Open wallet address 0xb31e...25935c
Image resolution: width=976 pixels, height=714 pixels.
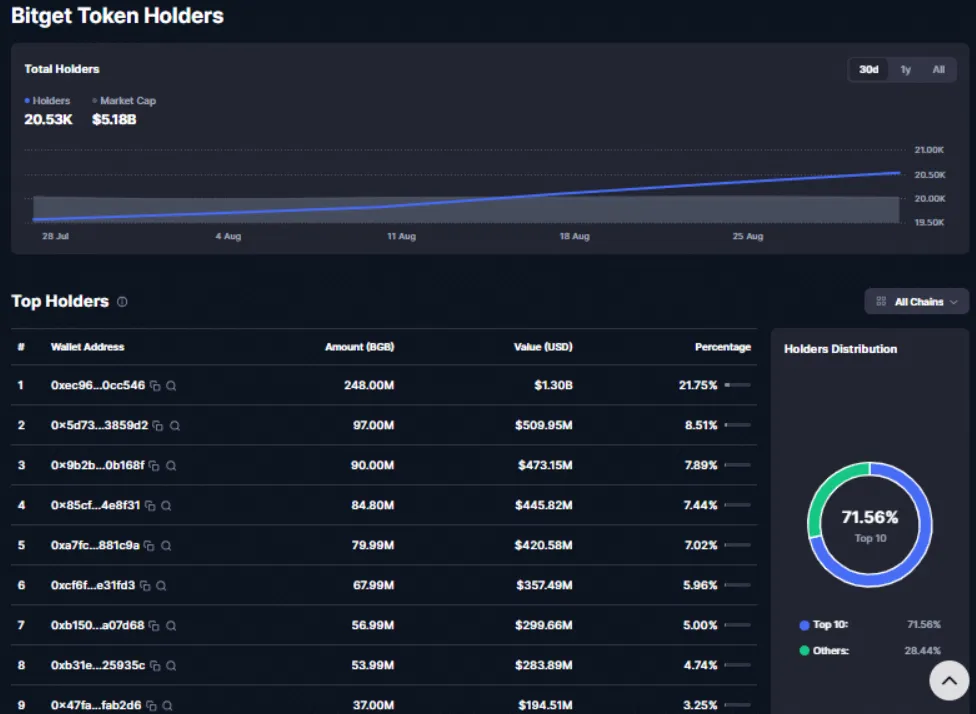click(98, 665)
